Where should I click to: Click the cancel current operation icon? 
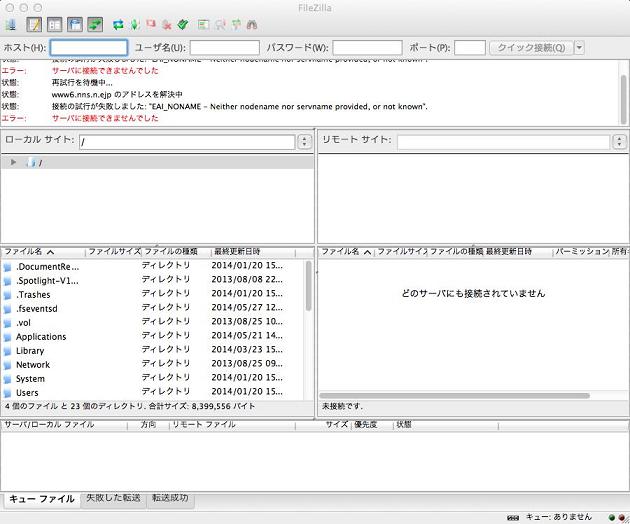(151, 24)
